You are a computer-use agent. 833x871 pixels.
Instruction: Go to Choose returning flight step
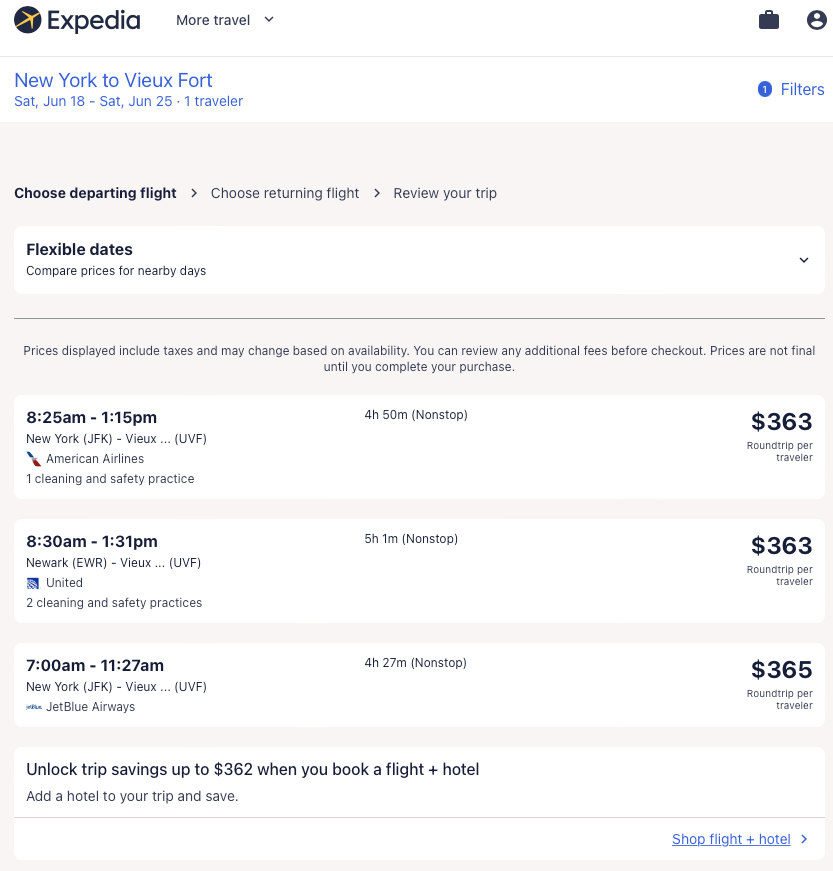click(x=285, y=193)
